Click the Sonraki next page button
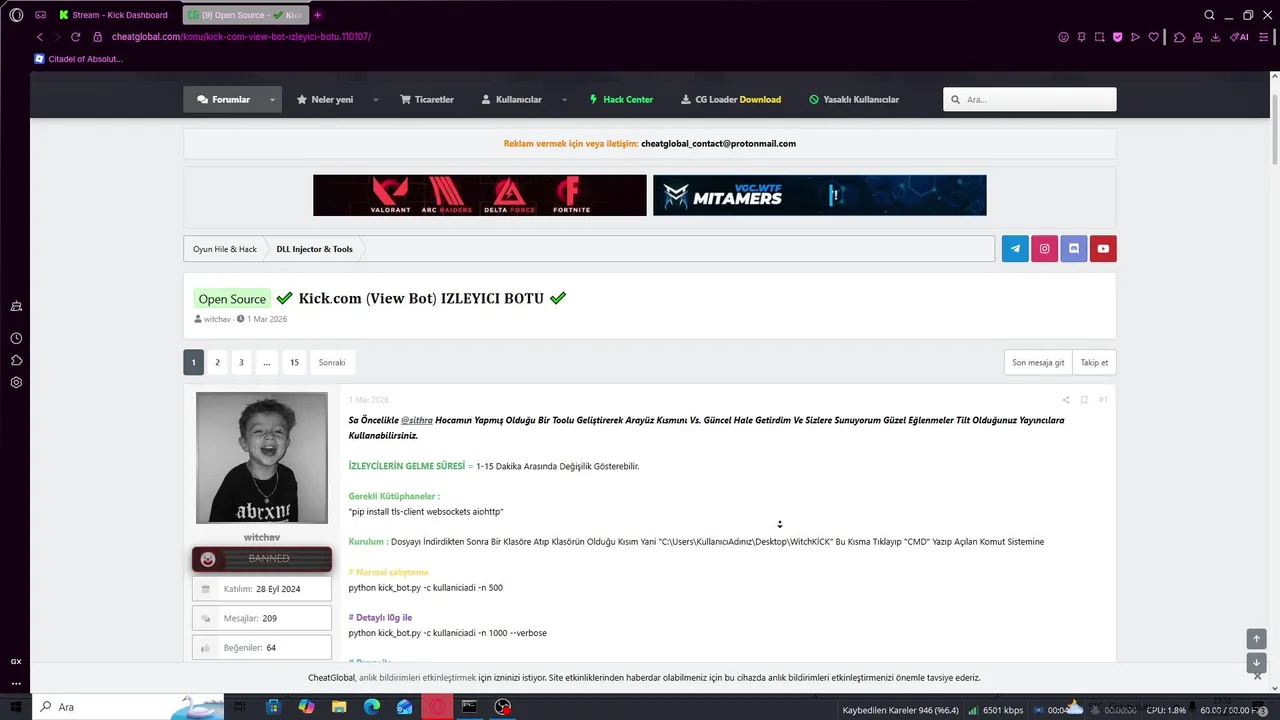Viewport: 1280px width, 720px height. pos(332,362)
